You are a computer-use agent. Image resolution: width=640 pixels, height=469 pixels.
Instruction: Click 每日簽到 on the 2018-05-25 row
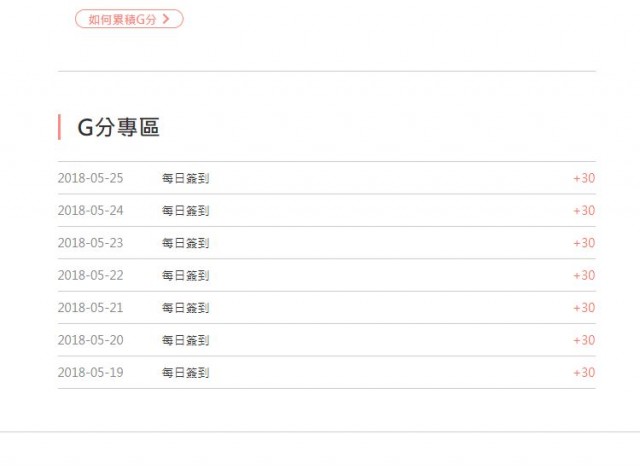coord(185,178)
